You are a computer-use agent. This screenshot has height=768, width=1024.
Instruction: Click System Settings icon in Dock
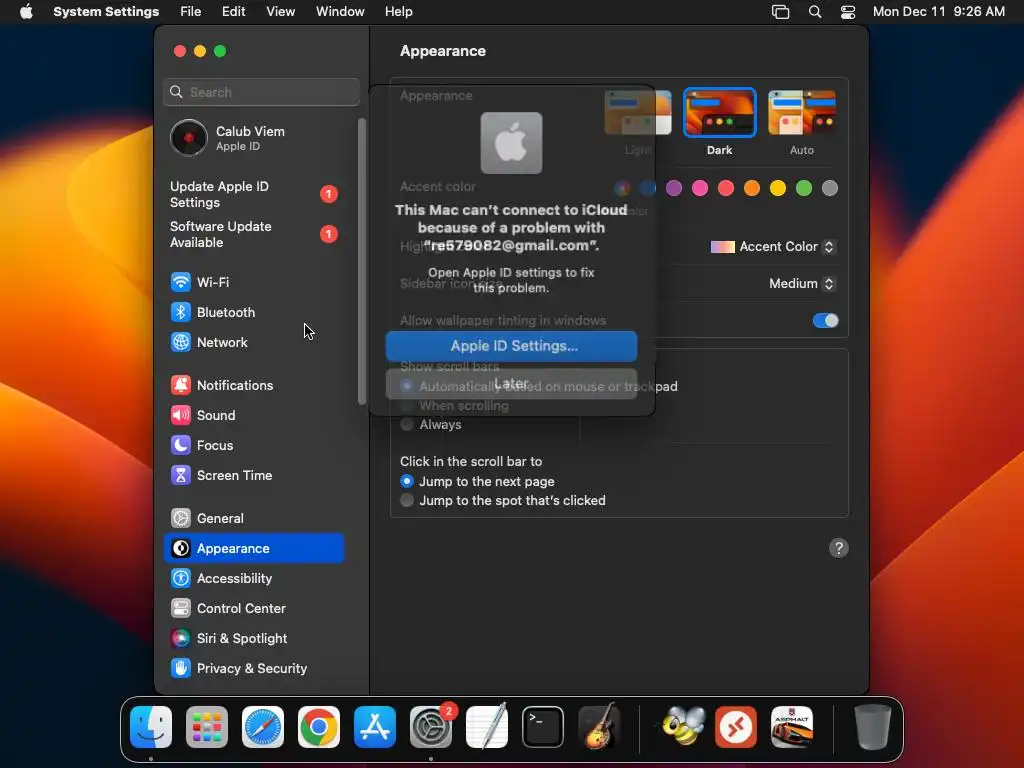point(431,727)
